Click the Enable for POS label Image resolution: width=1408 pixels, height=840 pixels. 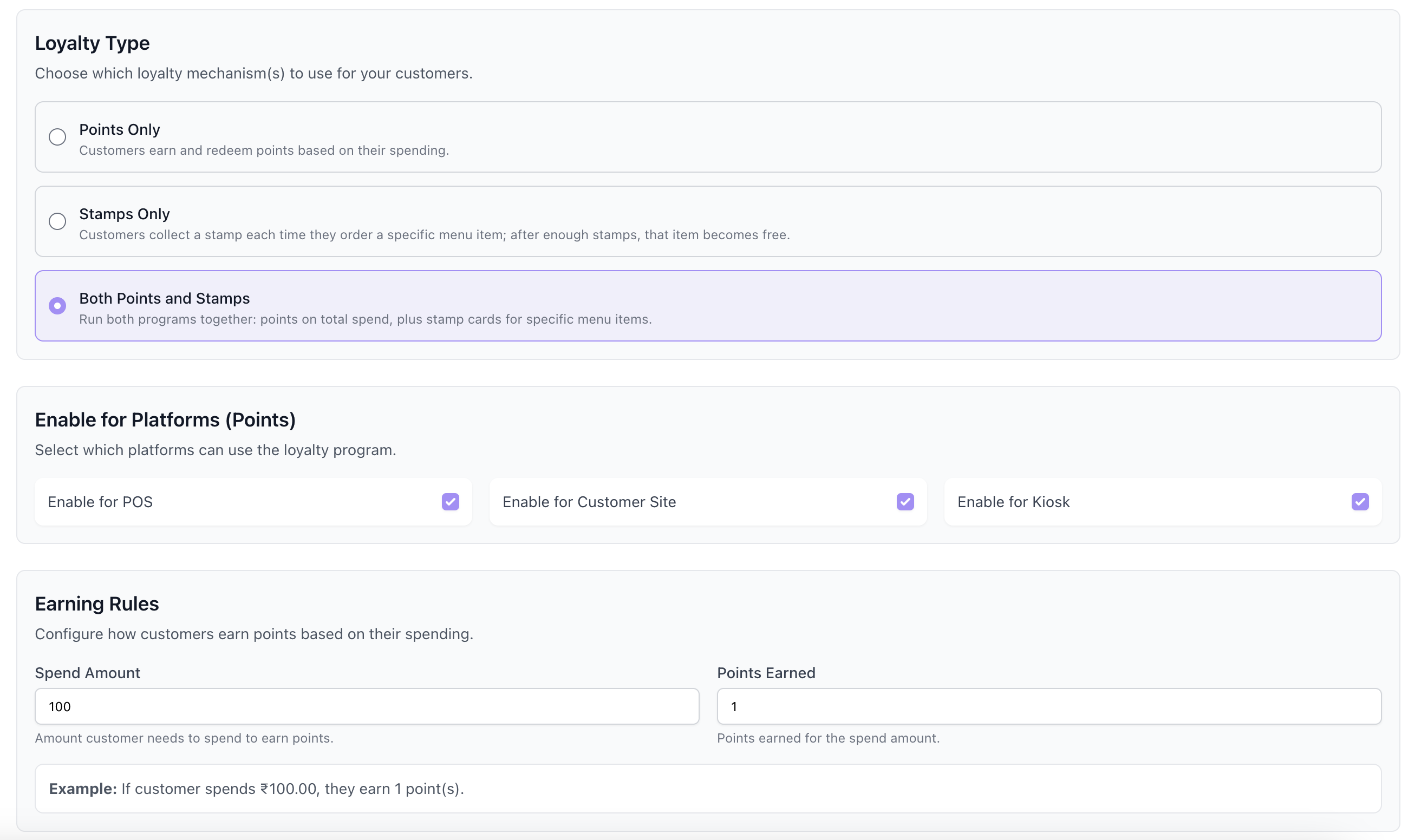pyautogui.click(x=100, y=502)
